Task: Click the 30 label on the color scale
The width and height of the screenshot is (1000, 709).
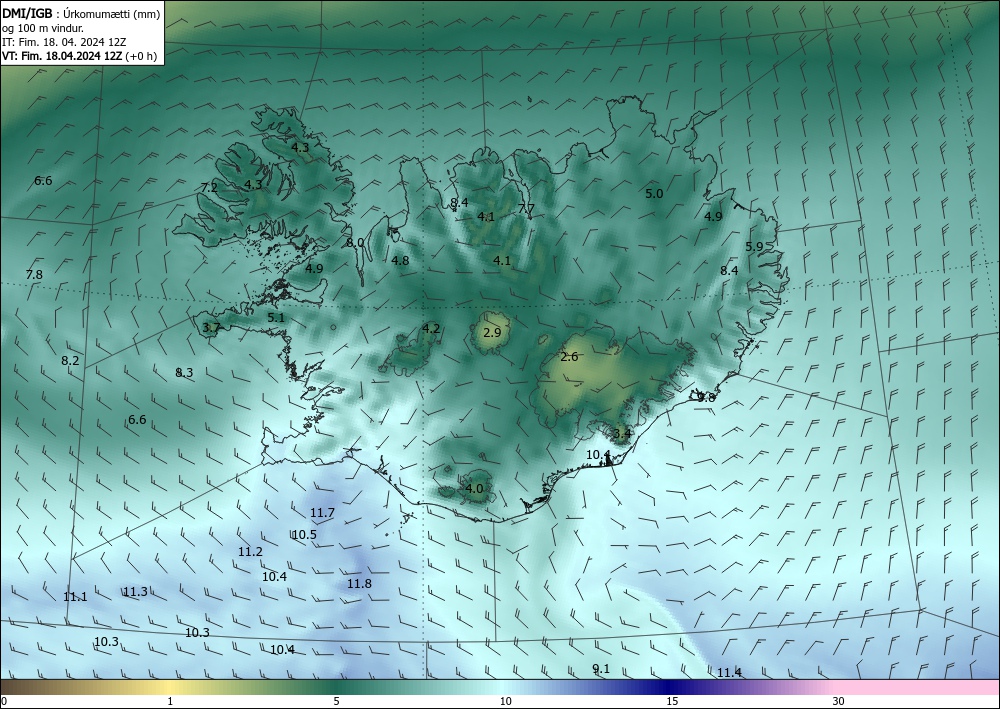Action: pos(839,701)
